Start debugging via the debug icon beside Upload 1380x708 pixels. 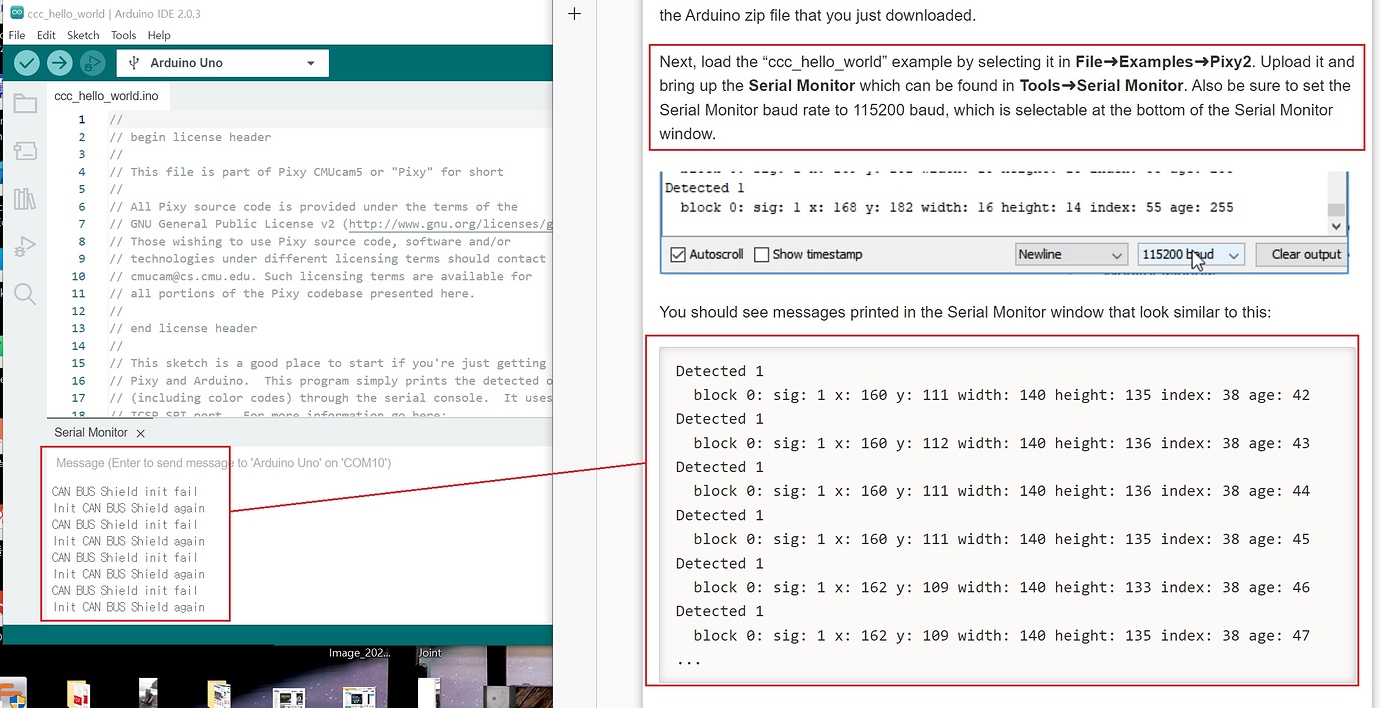click(x=90, y=62)
